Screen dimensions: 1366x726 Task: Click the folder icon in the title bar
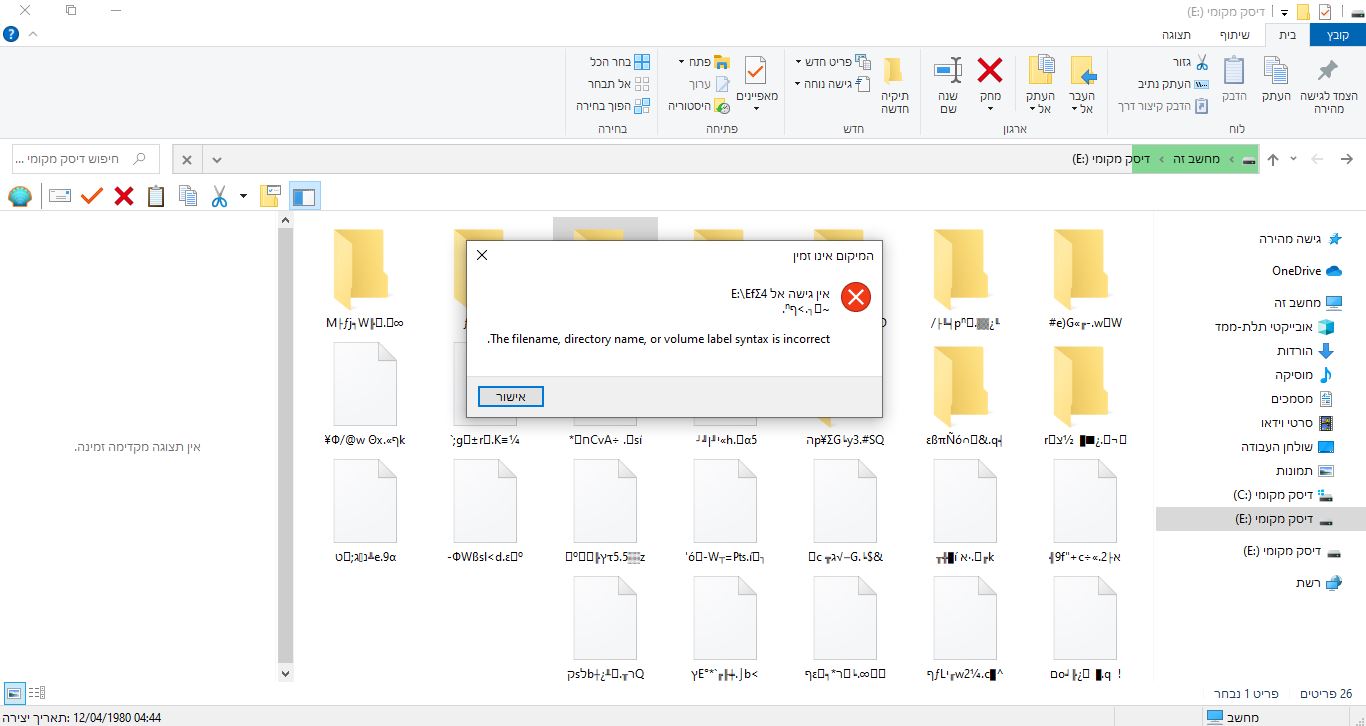pos(1303,12)
